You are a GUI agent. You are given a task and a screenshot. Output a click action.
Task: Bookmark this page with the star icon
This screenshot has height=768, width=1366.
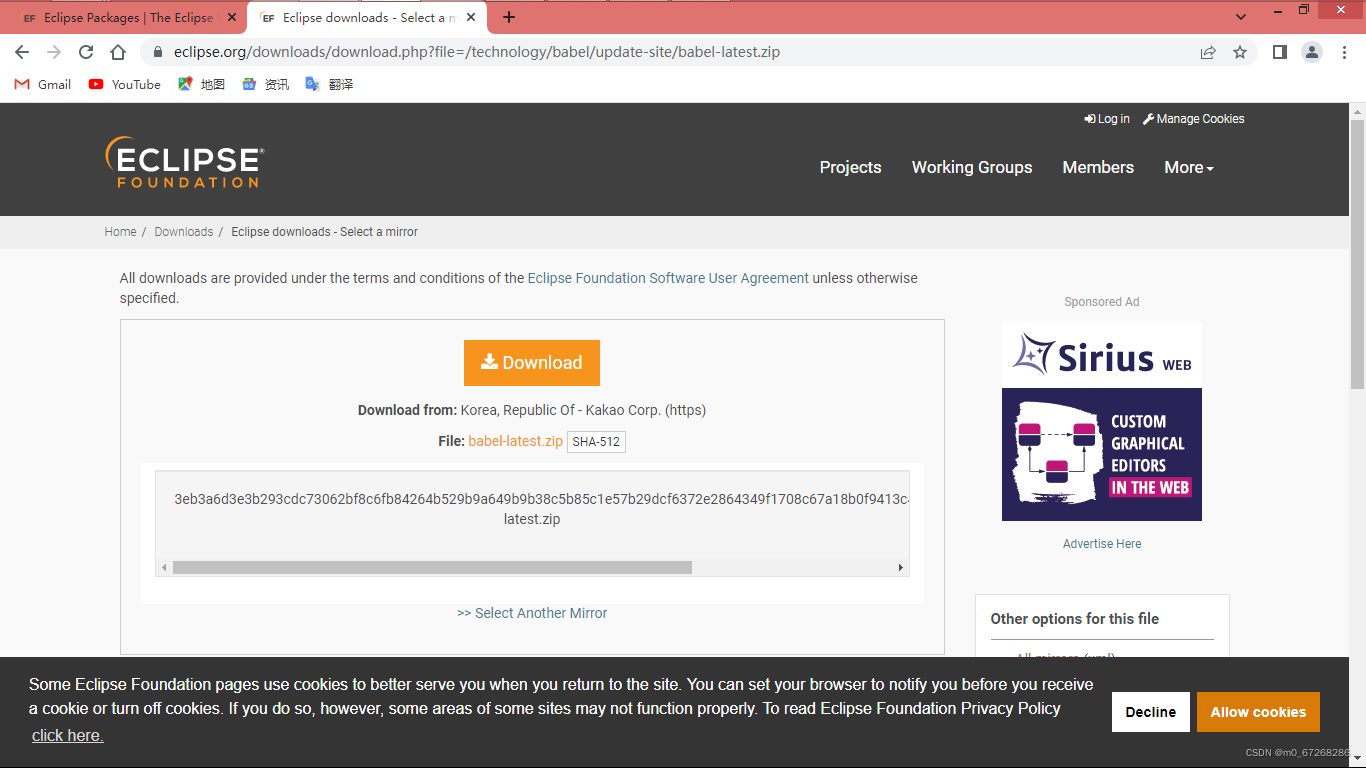(x=1240, y=52)
